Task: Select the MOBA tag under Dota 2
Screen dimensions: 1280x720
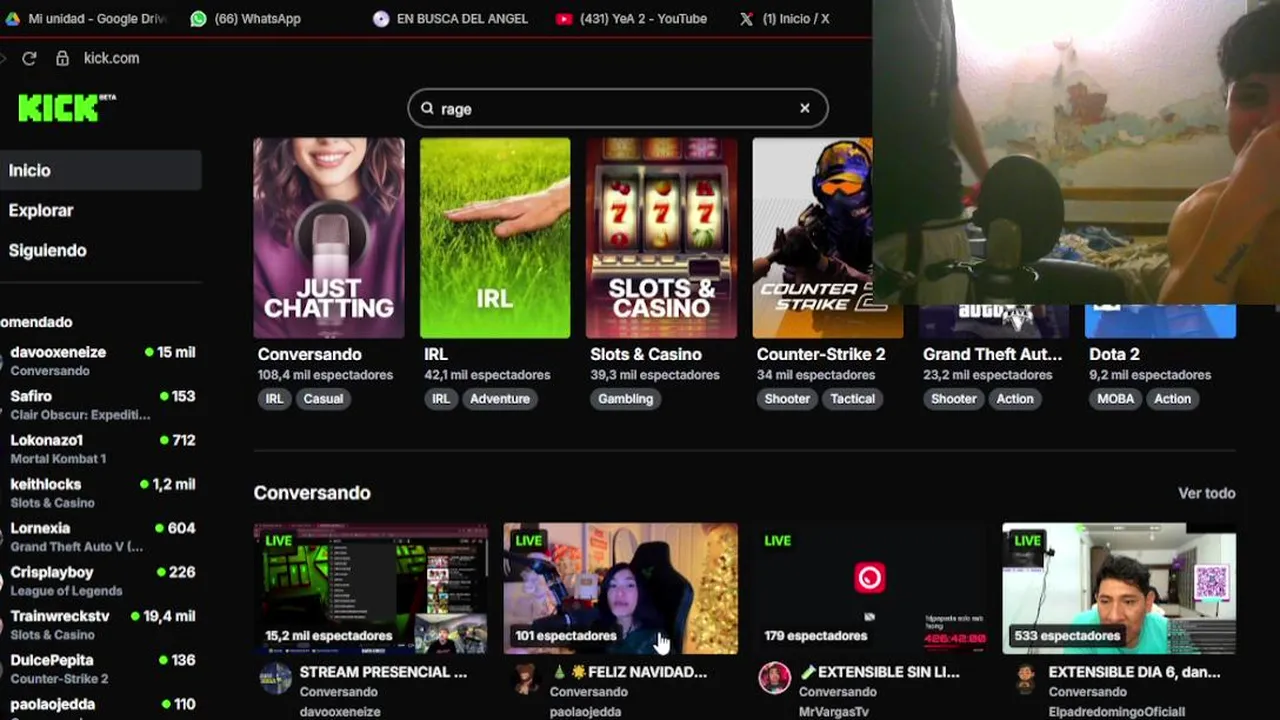Action: pos(1116,398)
